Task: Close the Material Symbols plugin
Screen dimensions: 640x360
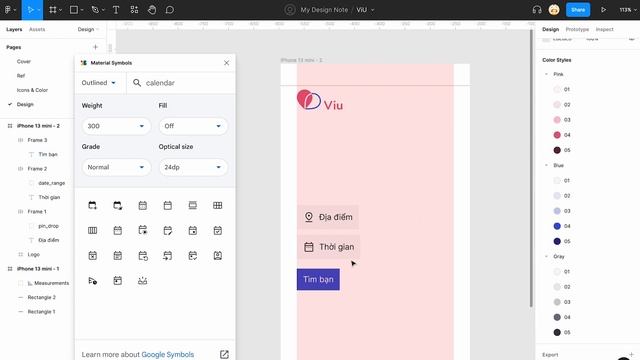Action: [227, 63]
